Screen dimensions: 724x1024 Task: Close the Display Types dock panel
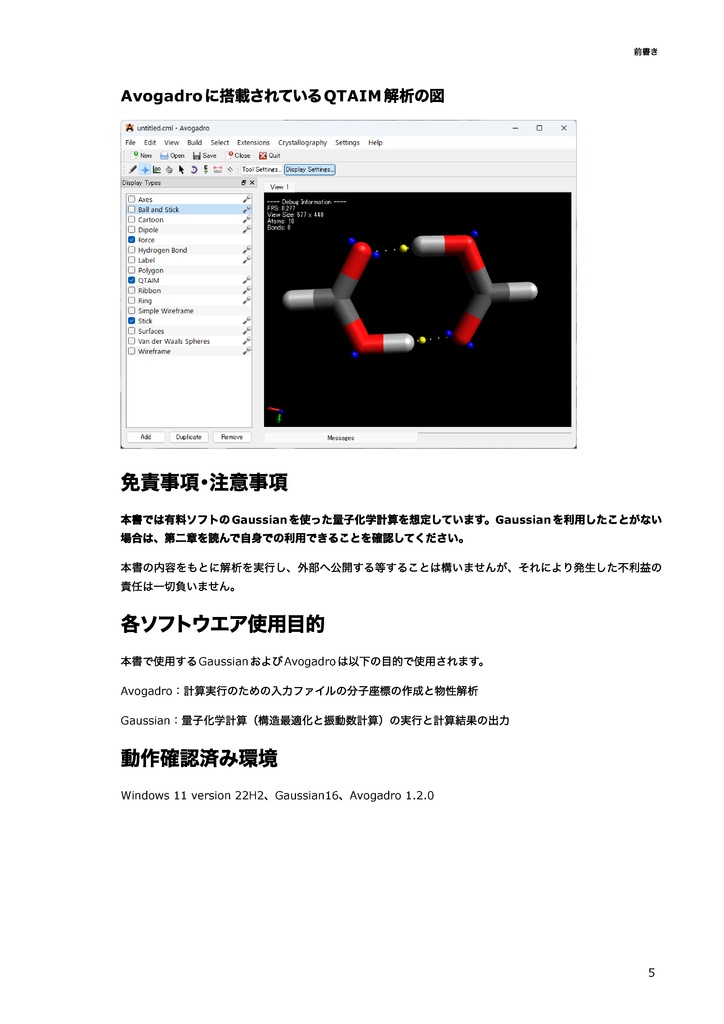pyautogui.click(x=252, y=183)
